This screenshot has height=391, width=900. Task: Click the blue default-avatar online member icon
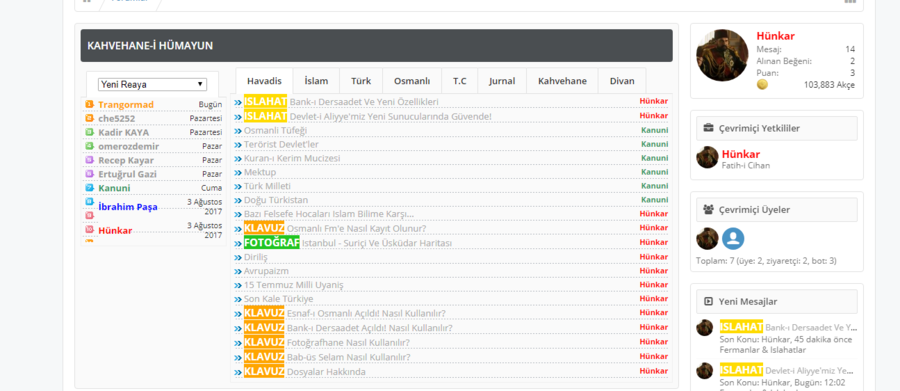[733, 238]
